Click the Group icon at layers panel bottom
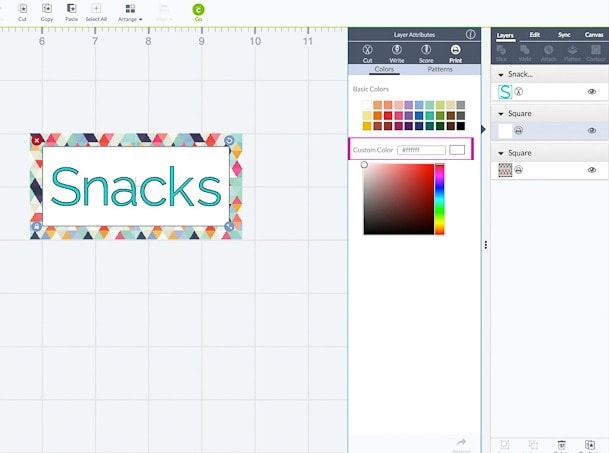609x453 pixels. 505,445
